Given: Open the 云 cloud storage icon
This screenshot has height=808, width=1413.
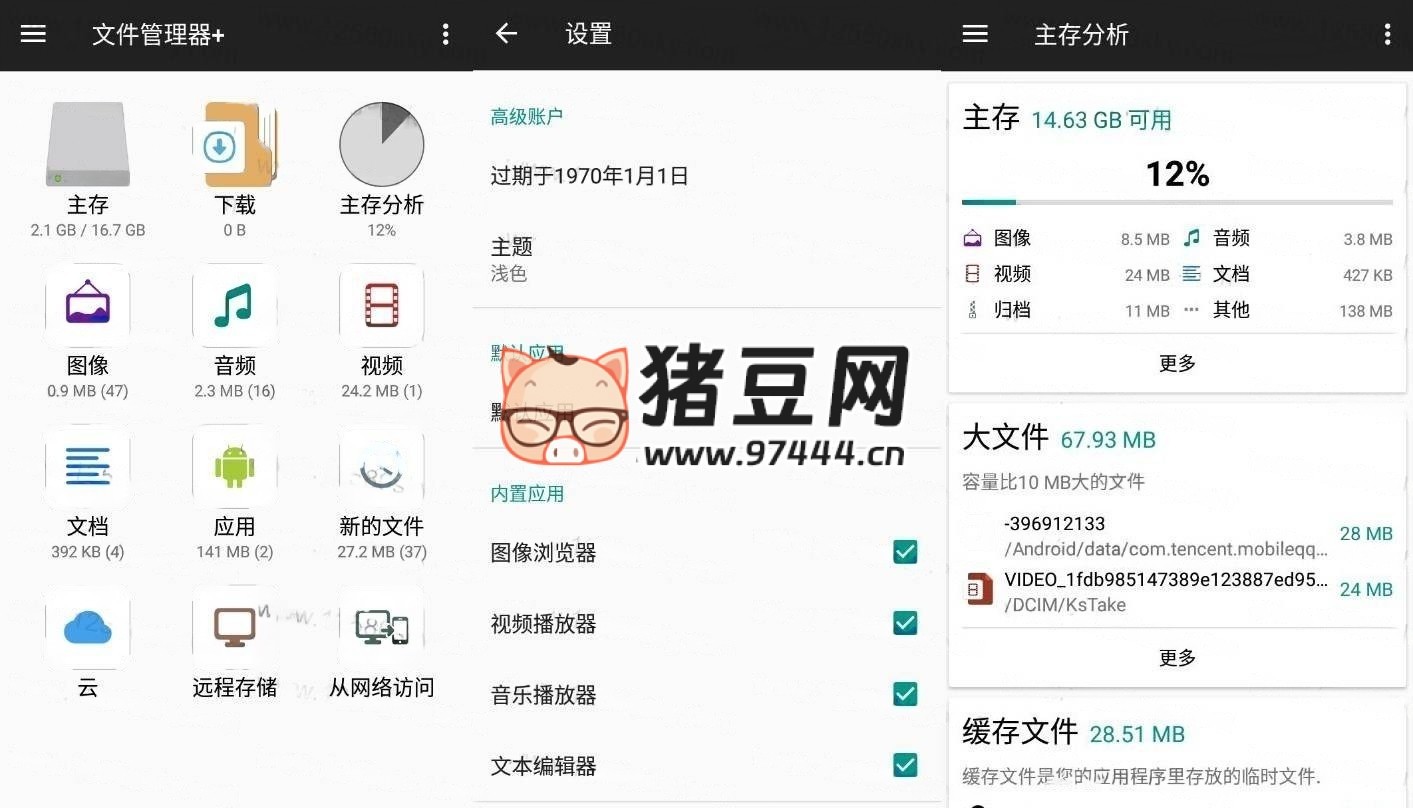Looking at the screenshot, I should [88, 628].
